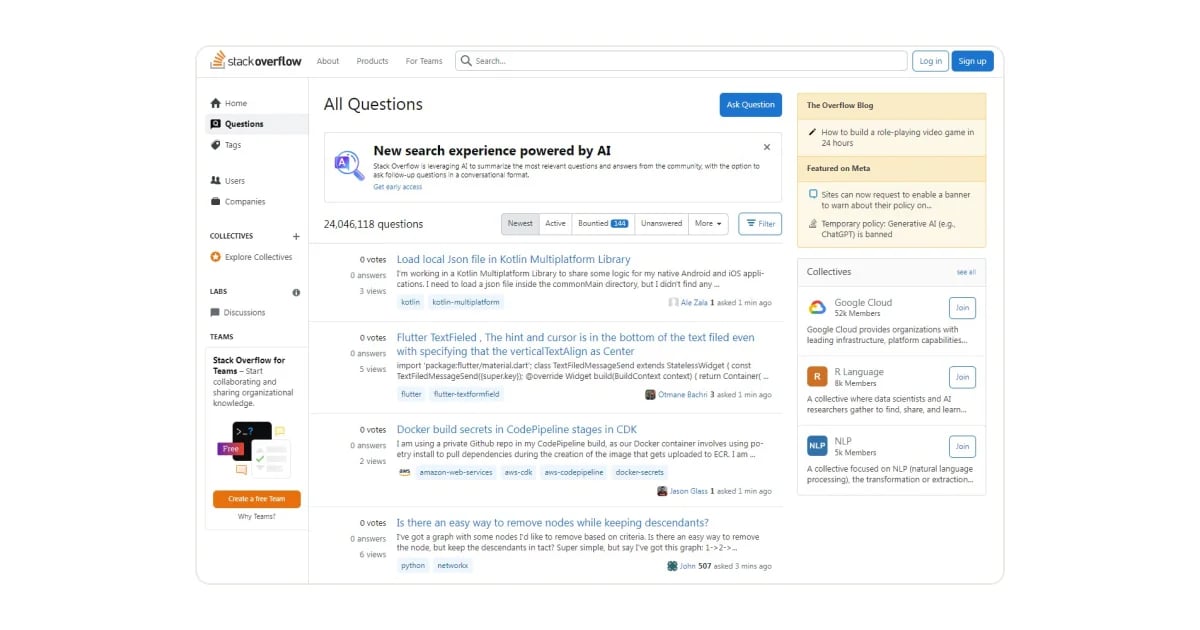The height and width of the screenshot is (630, 1200).
Task: Click the Ask Question button
Action: [x=750, y=104]
